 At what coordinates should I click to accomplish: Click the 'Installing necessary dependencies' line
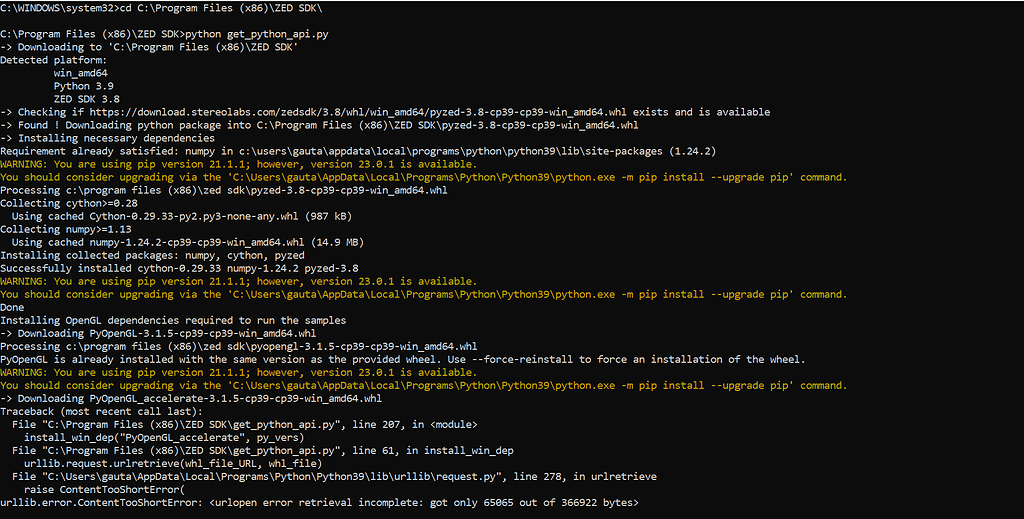pyautogui.click(x=107, y=138)
